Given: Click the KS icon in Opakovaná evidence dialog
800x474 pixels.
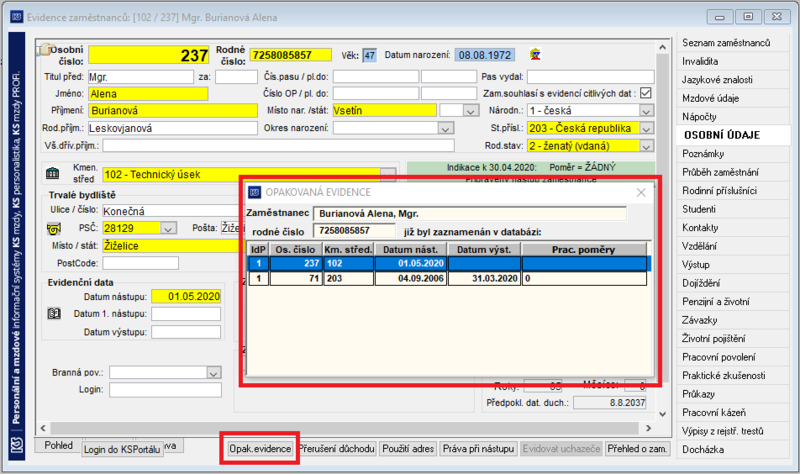Looking at the screenshot, I should (x=254, y=192).
